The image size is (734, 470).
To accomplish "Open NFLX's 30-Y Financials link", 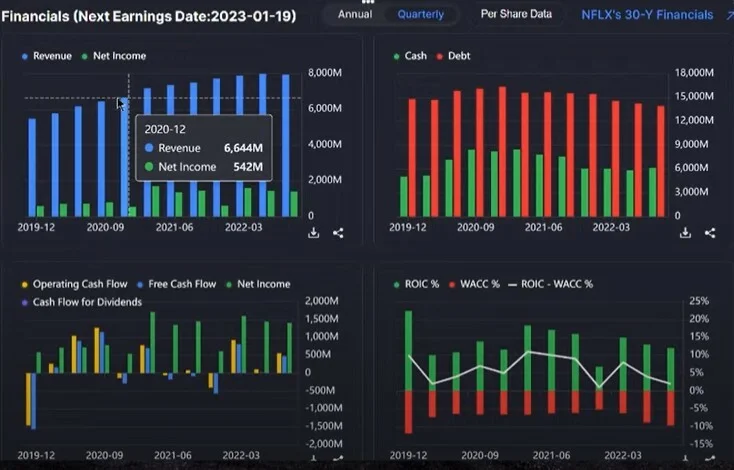I will (x=647, y=15).
